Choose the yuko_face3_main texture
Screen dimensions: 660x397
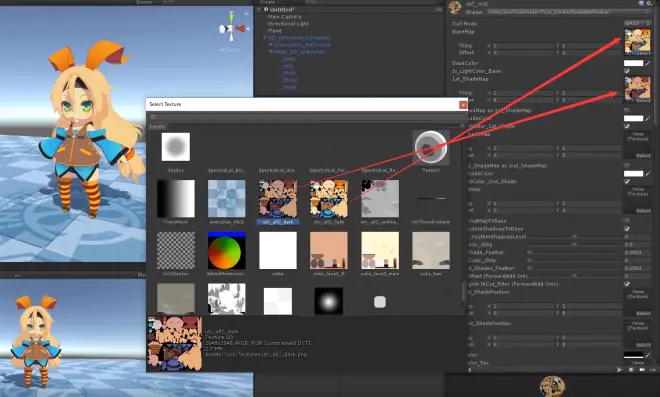tap(380, 250)
